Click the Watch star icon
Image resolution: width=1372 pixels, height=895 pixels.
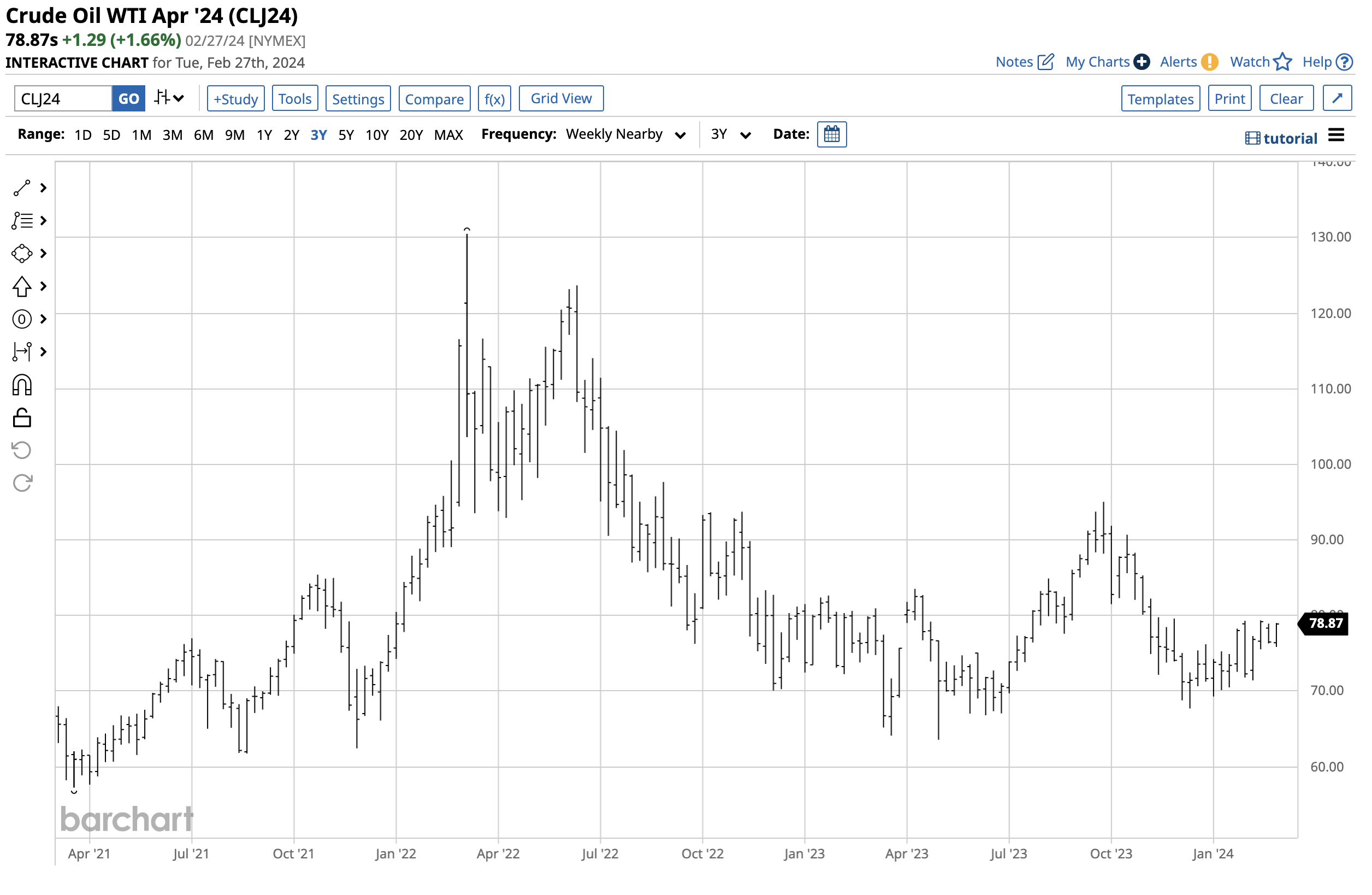click(1282, 62)
